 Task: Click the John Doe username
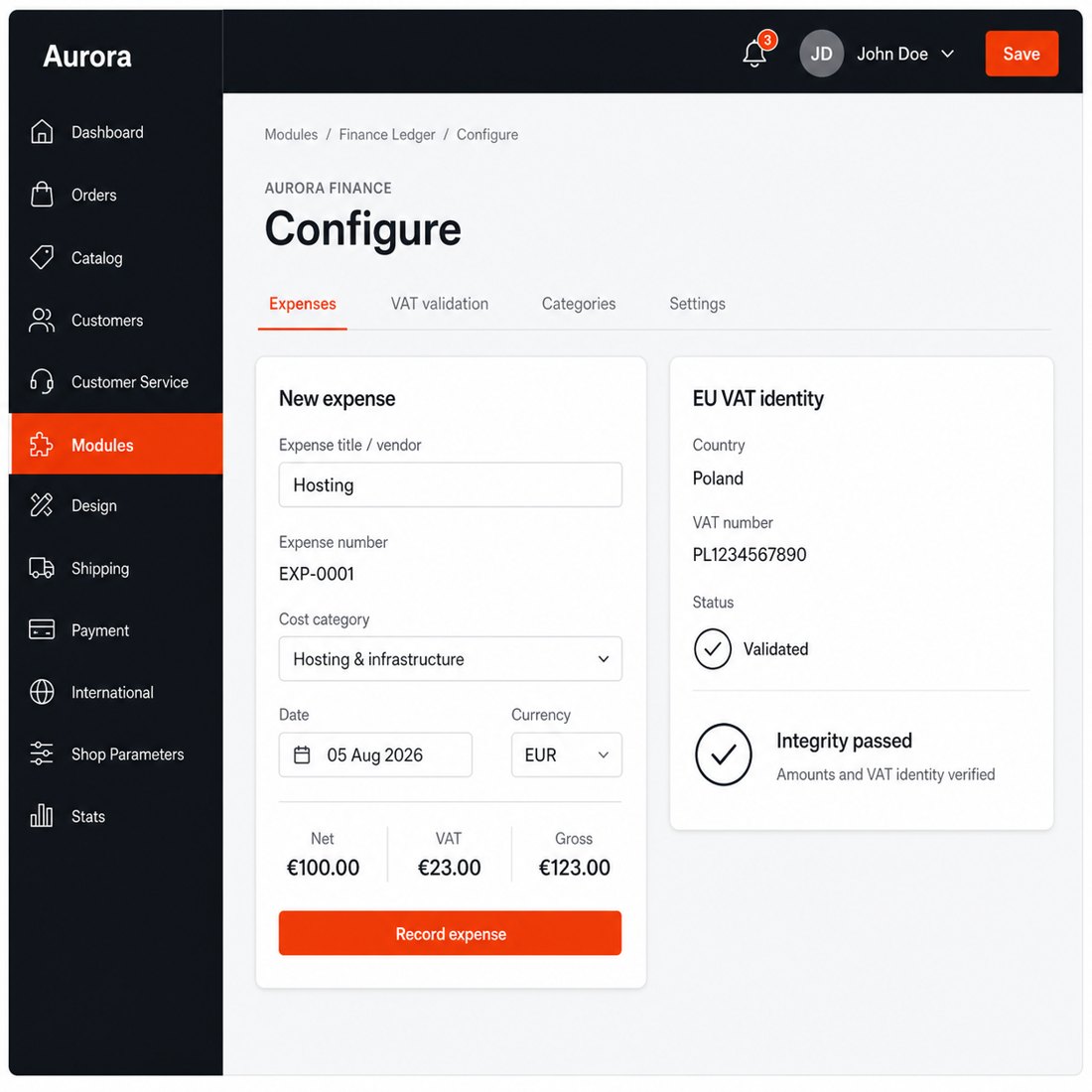coord(892,54)
